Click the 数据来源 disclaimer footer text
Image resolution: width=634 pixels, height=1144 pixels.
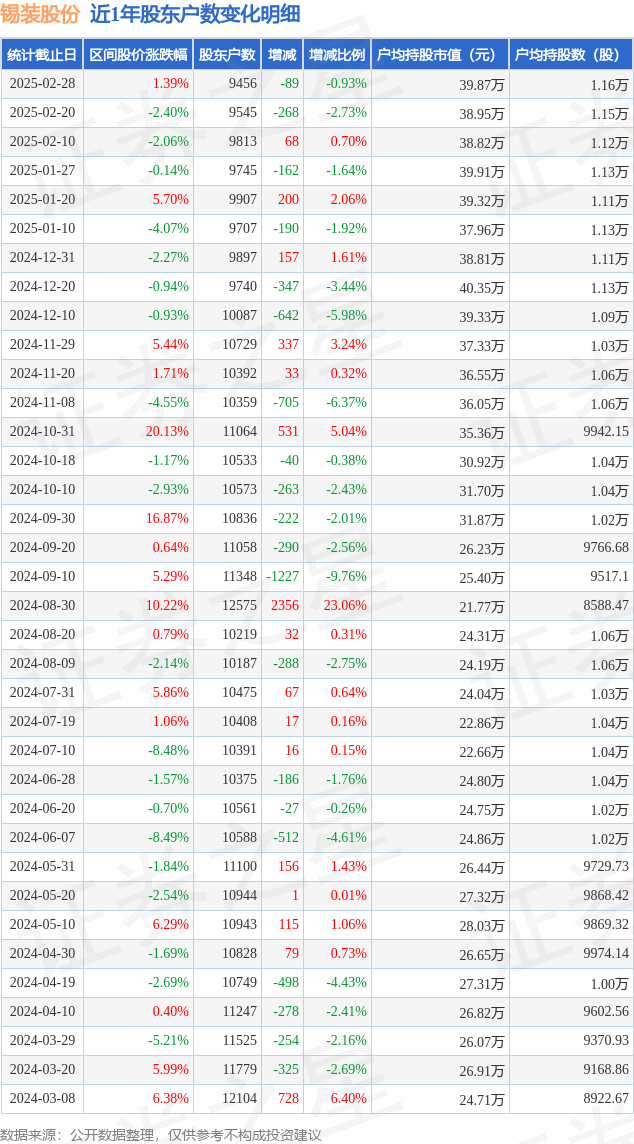pos(161,1135)
